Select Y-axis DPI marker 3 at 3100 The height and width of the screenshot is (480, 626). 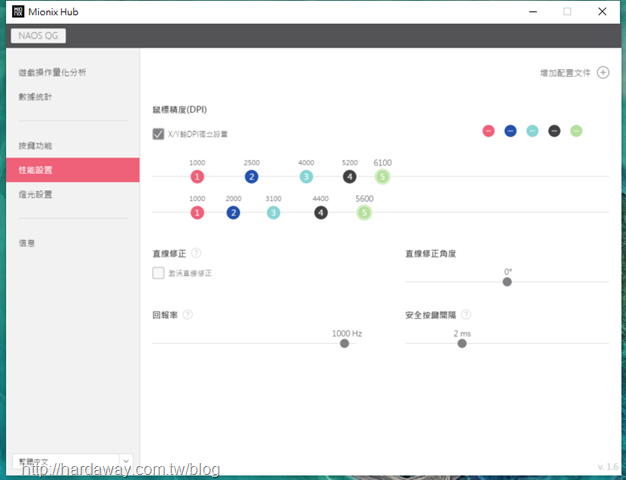(273, 212)
